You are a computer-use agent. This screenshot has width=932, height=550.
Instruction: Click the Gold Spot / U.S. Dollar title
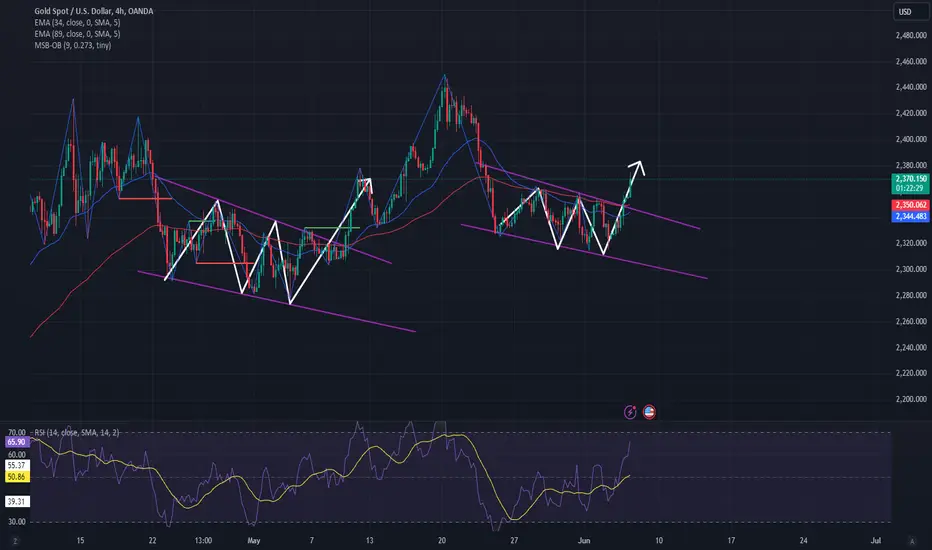pyautogui.click(x=93, y=11)
